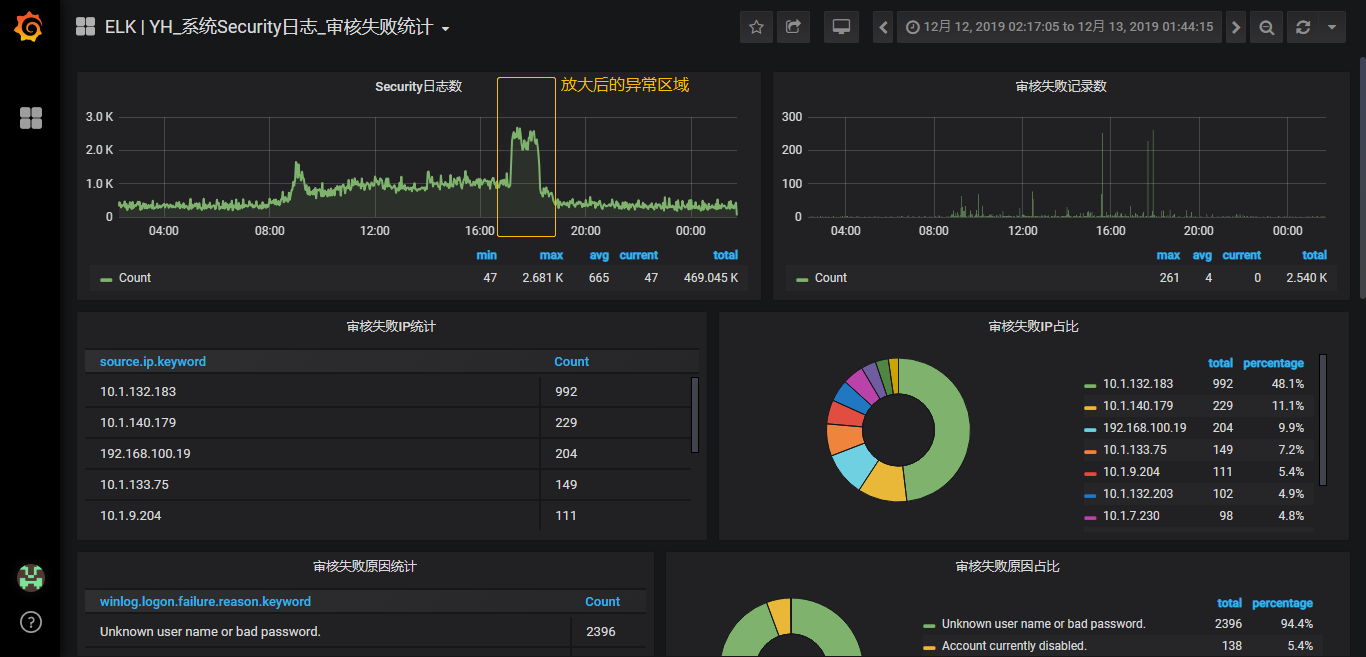Sort IP table by Count column
1366x657 pixels.
[x=571, y=362]
